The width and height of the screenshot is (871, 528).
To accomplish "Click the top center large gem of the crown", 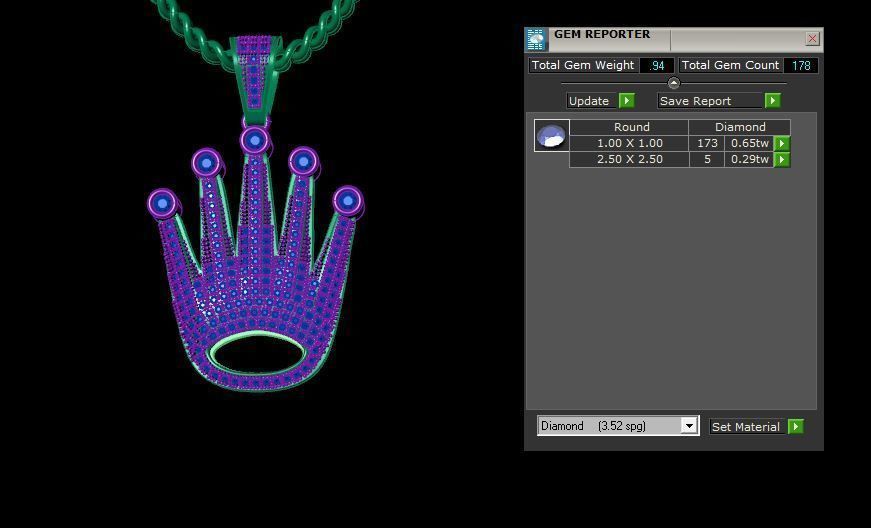I will (x=255, y=141).
